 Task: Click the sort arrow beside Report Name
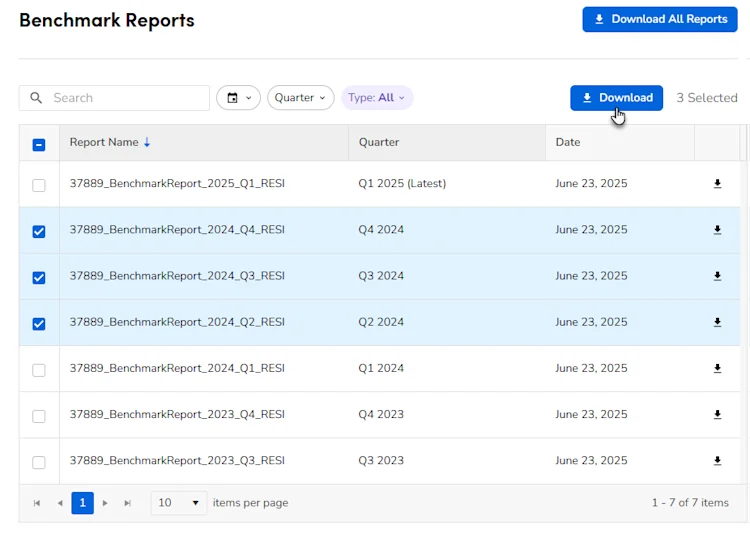click(x=147, y=142)
